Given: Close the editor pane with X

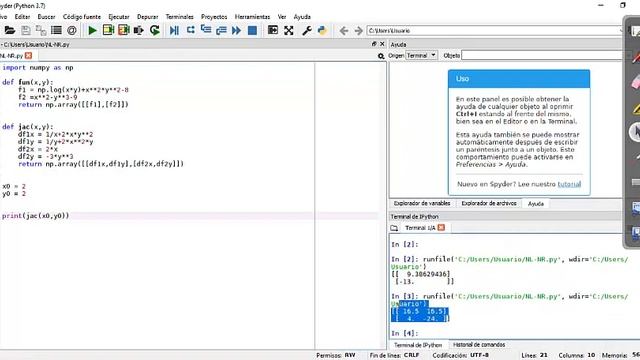Looking at the screenshot, I should click(382, 44).
